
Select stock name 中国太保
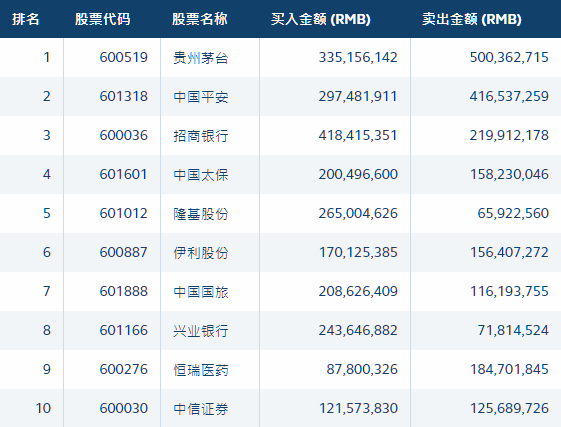click(x=201, y=175)
